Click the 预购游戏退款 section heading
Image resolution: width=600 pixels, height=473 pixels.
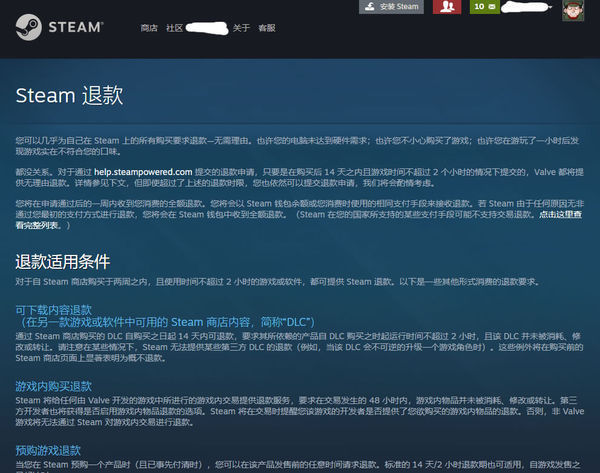[48, 450]
